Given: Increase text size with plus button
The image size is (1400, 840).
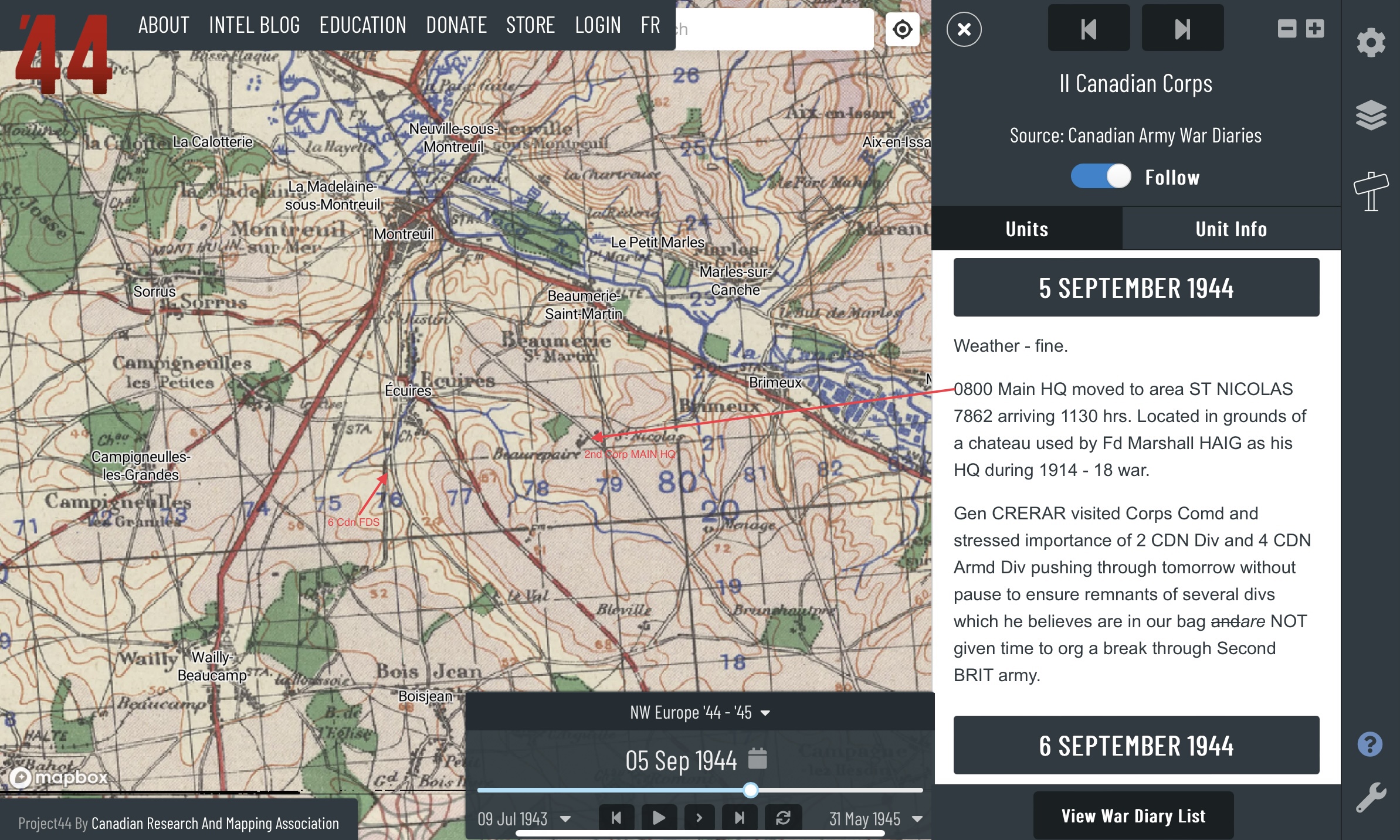Looking at the screenshot, I should tap(1315, 29).
